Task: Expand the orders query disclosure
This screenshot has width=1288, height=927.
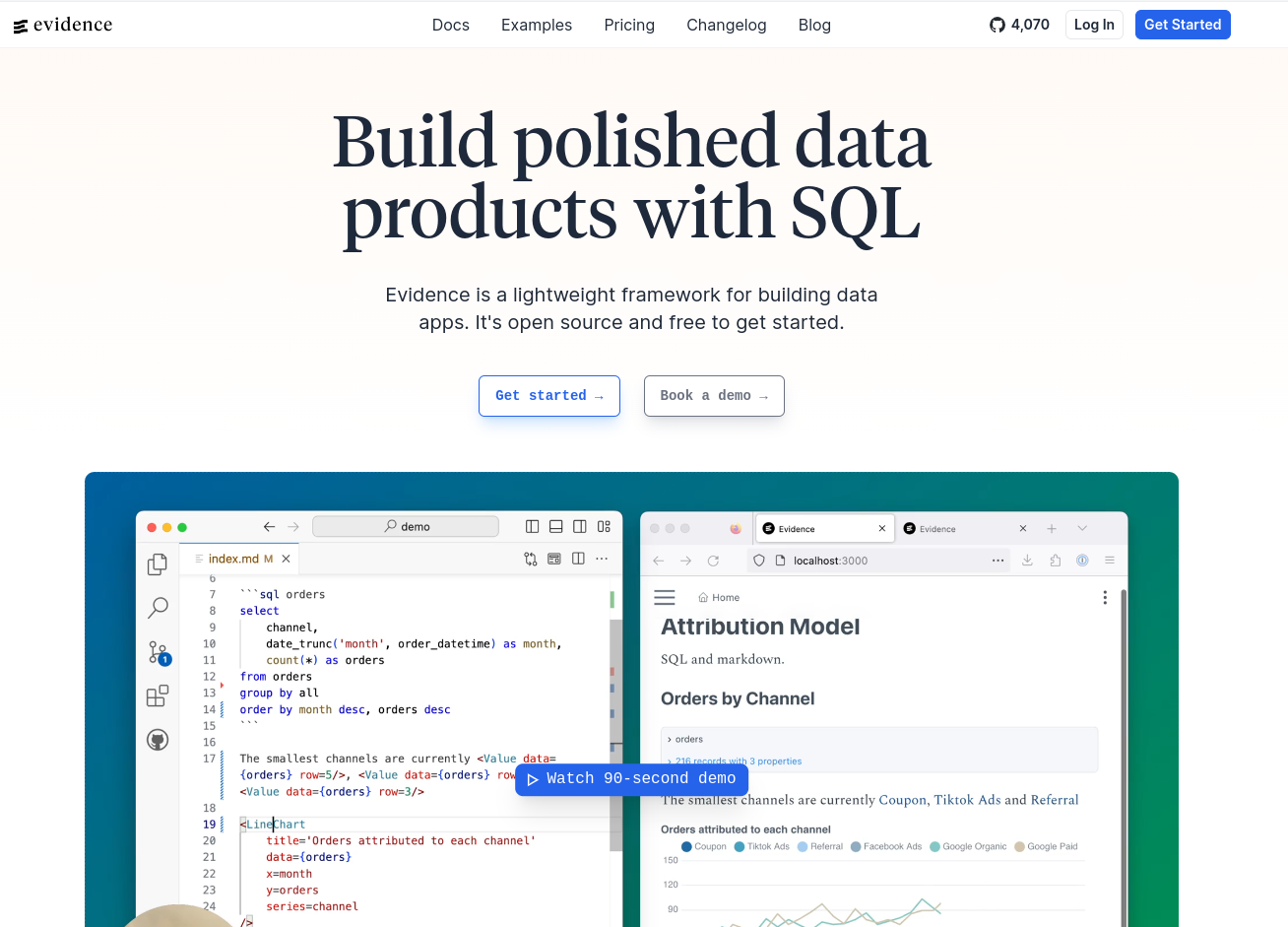Action: [x=685, y=739]
